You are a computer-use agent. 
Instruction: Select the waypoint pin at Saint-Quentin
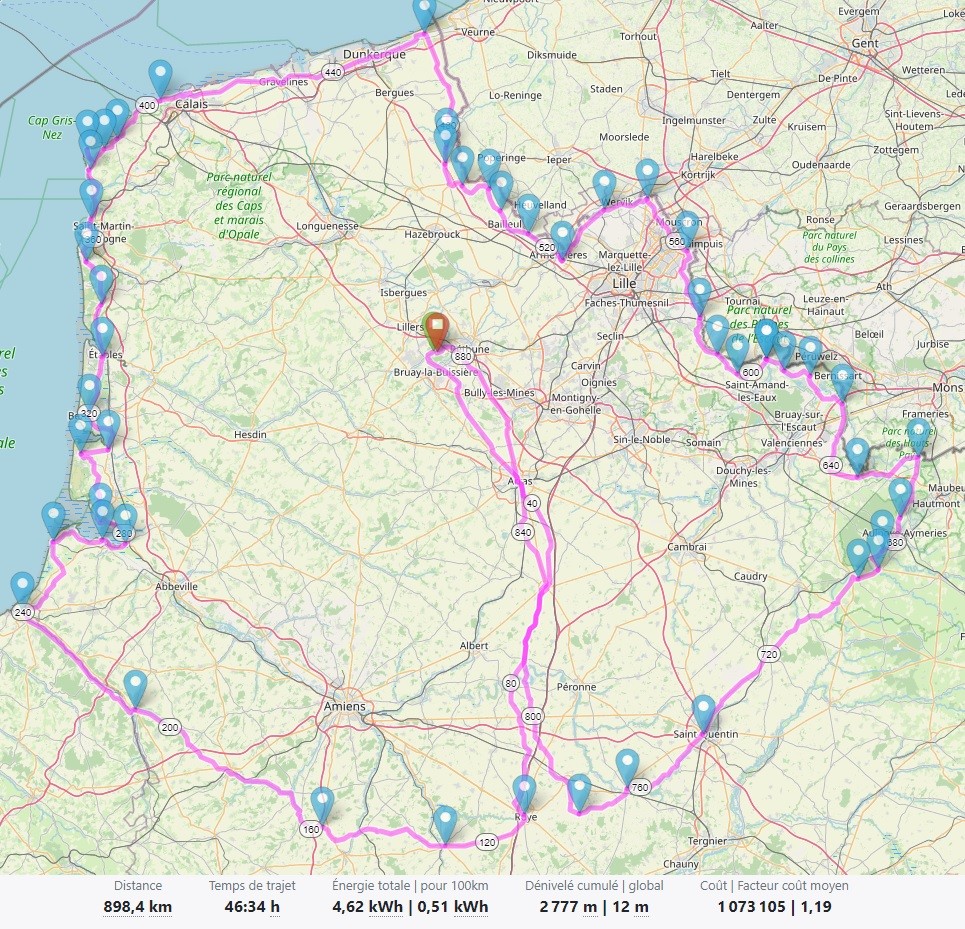[704, 711]
